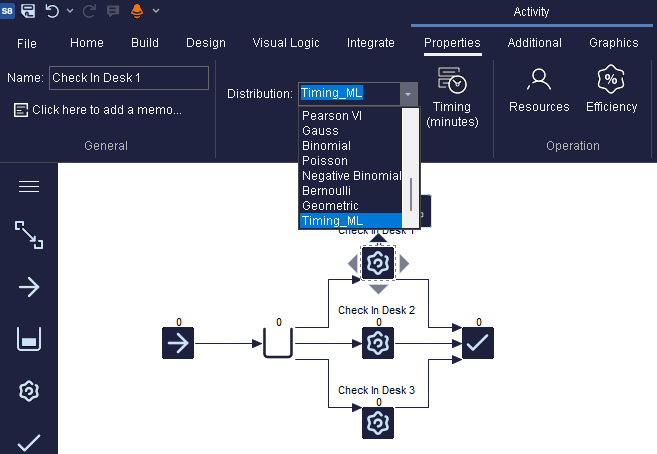Click the Start Point arrow object on canvas
657x454 pixels.
tap(178, 343)
